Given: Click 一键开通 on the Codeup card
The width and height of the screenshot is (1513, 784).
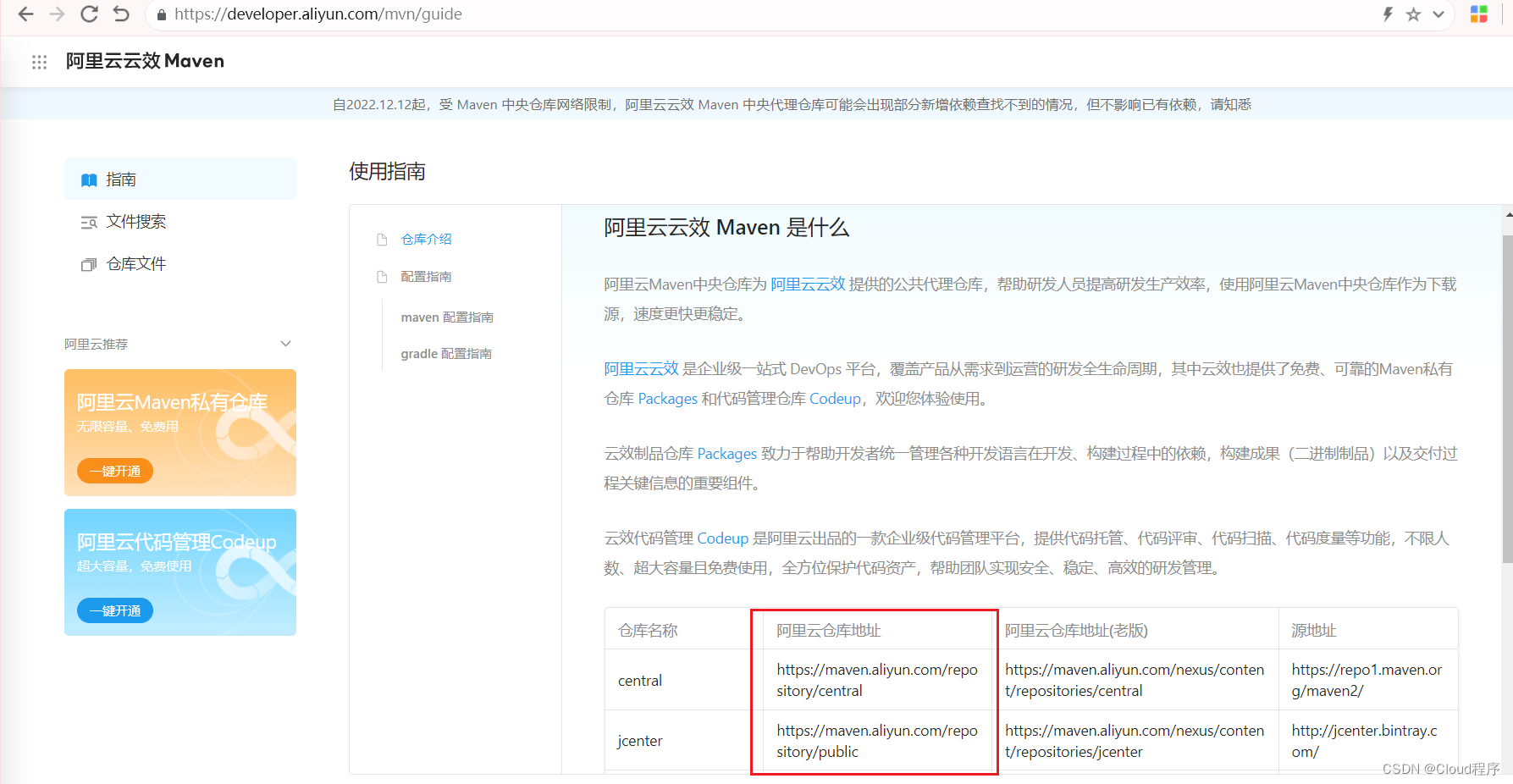Looking at the screenshot, I should 115,611.
